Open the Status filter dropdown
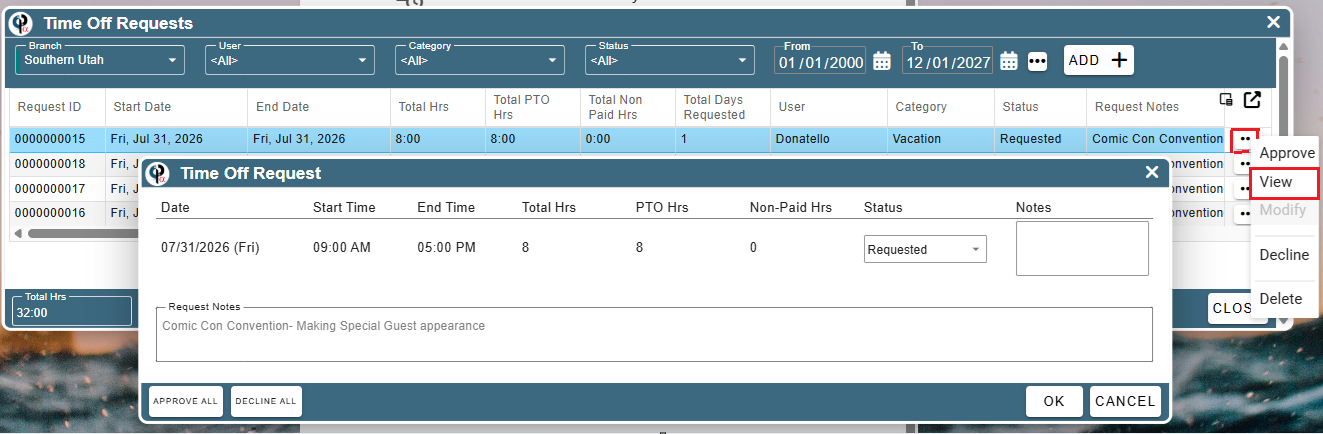This screenshot has height=434, width=1323. point(670,60)
